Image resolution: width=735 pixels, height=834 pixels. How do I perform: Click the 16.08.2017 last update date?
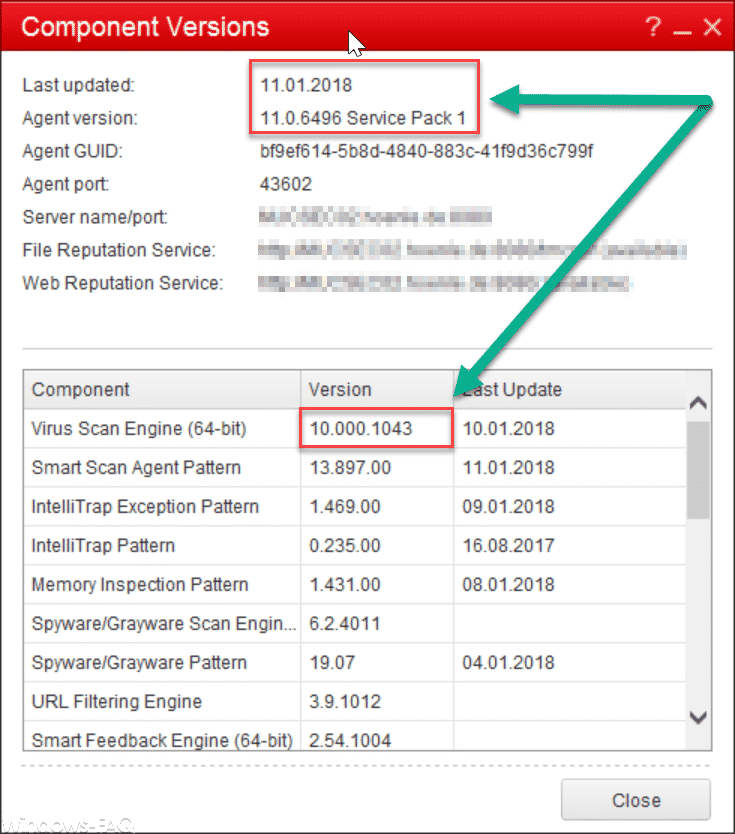coord(508,545)
